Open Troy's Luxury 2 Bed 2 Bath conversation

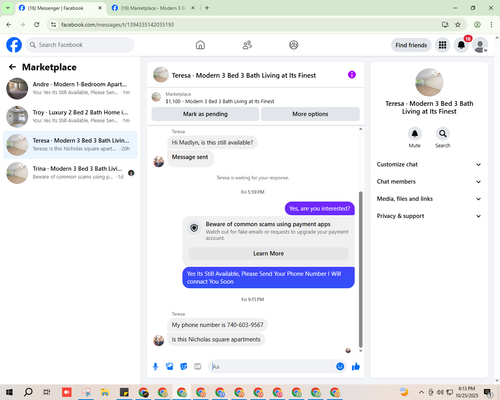[70, 117]
